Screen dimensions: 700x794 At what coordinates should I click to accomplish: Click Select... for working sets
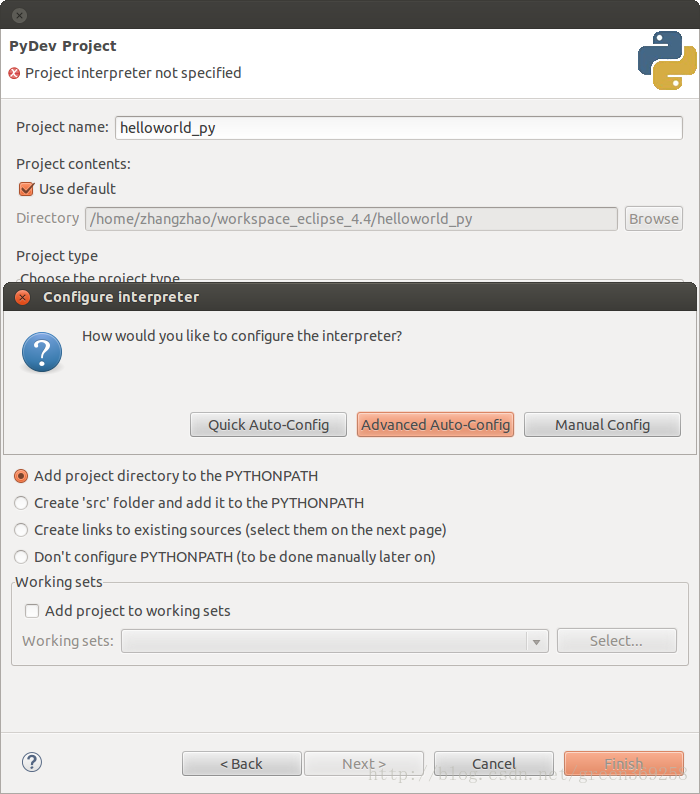click(617, 641)
